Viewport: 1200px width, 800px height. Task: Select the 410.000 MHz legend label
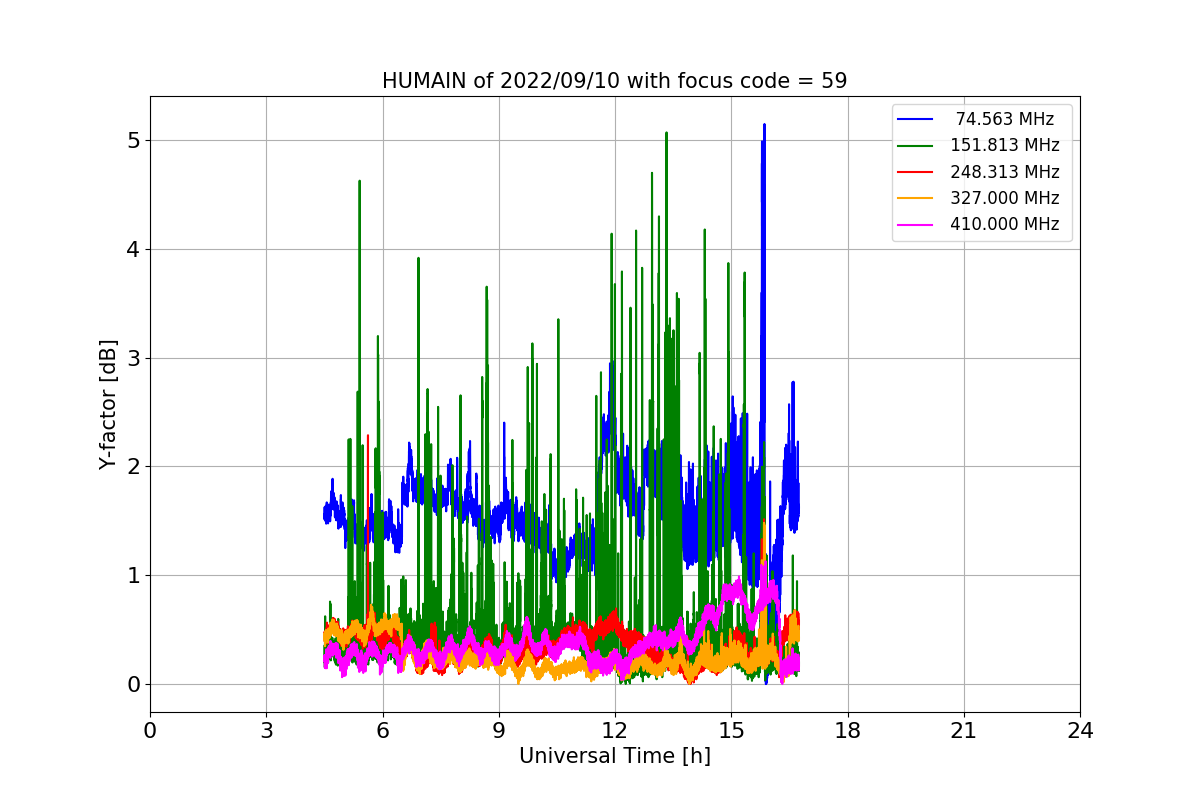[1004, 224]
